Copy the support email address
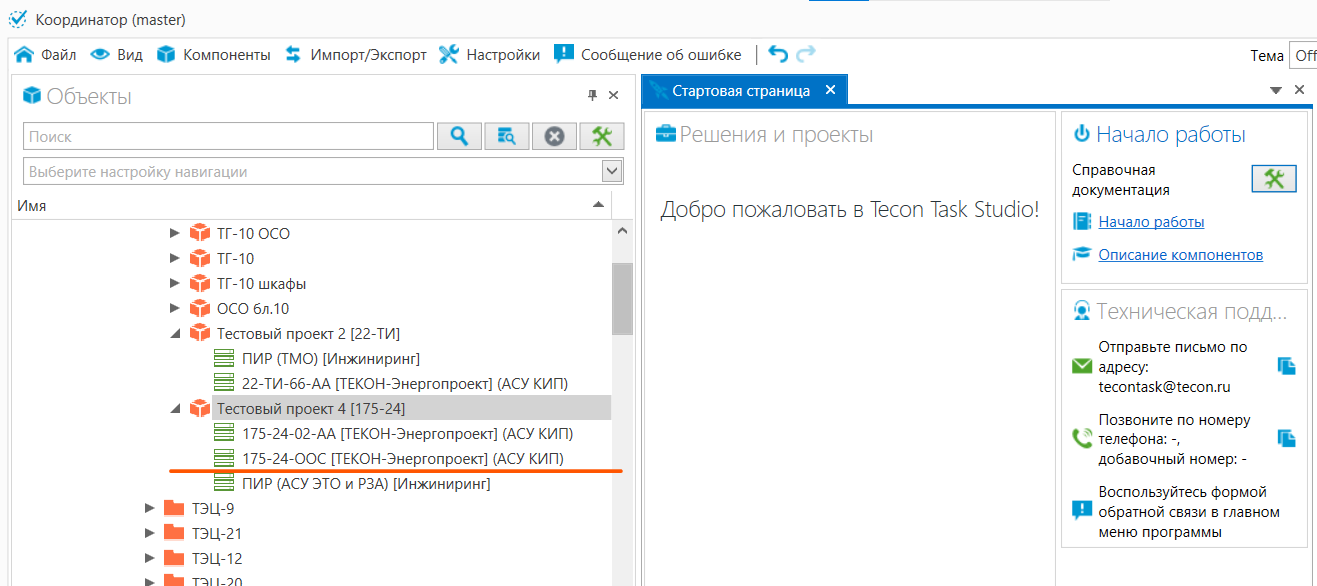This screenshot has height=586, width=1317. point(1286,367)
